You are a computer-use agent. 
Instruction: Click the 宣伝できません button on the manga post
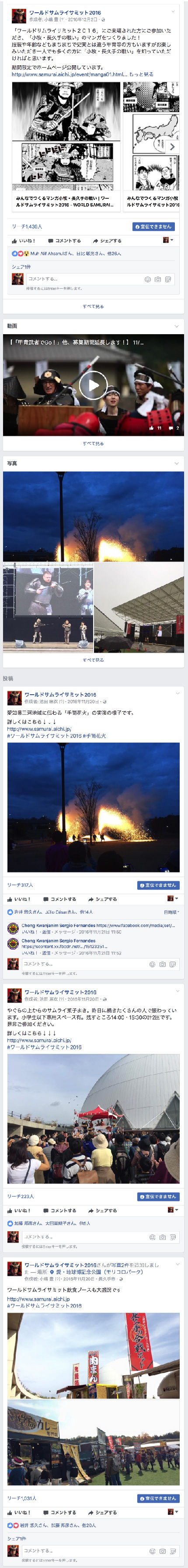point(154,226)
